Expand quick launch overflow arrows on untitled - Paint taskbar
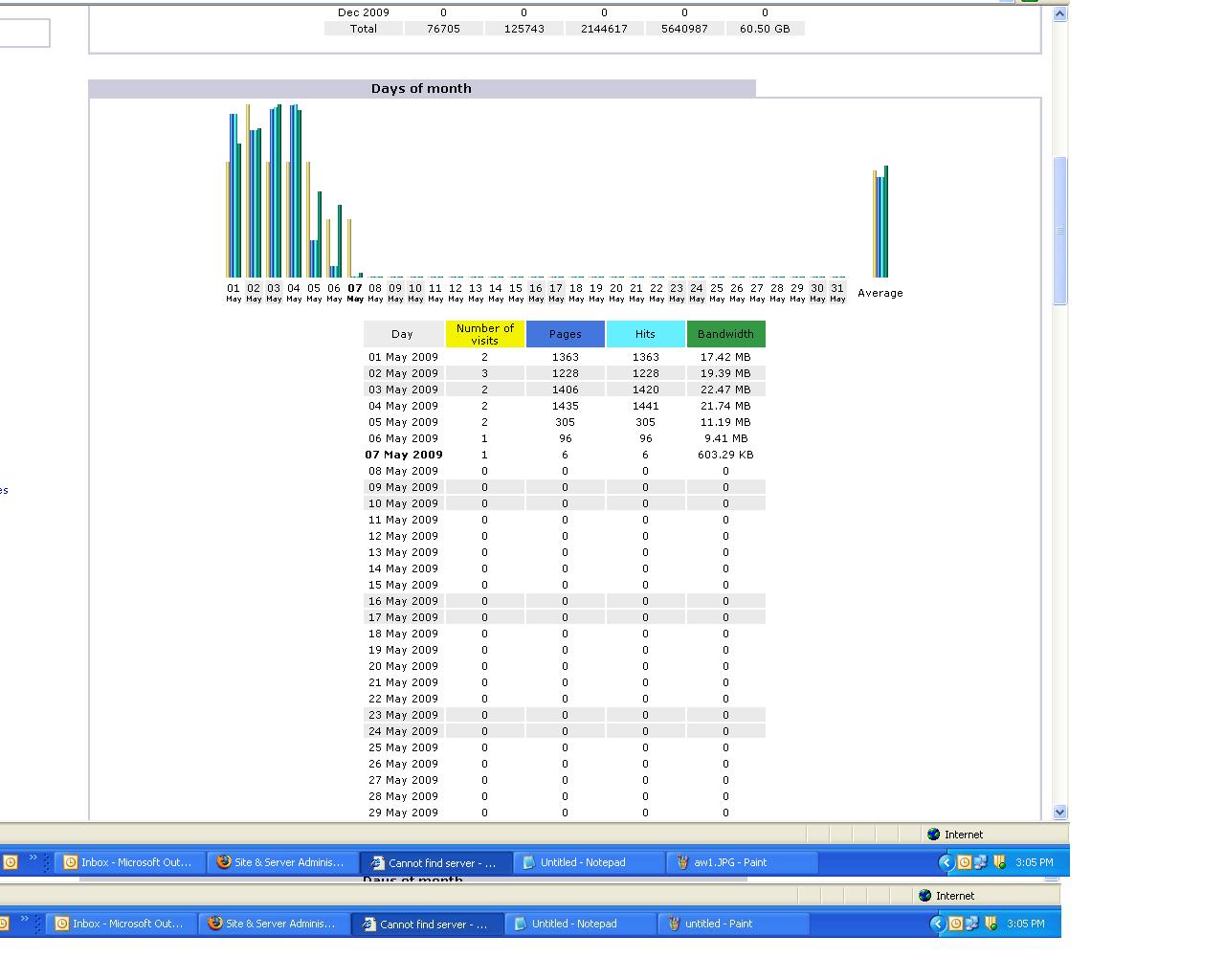The width and height of the screenshot is (1225, 980). click(24, 919)
